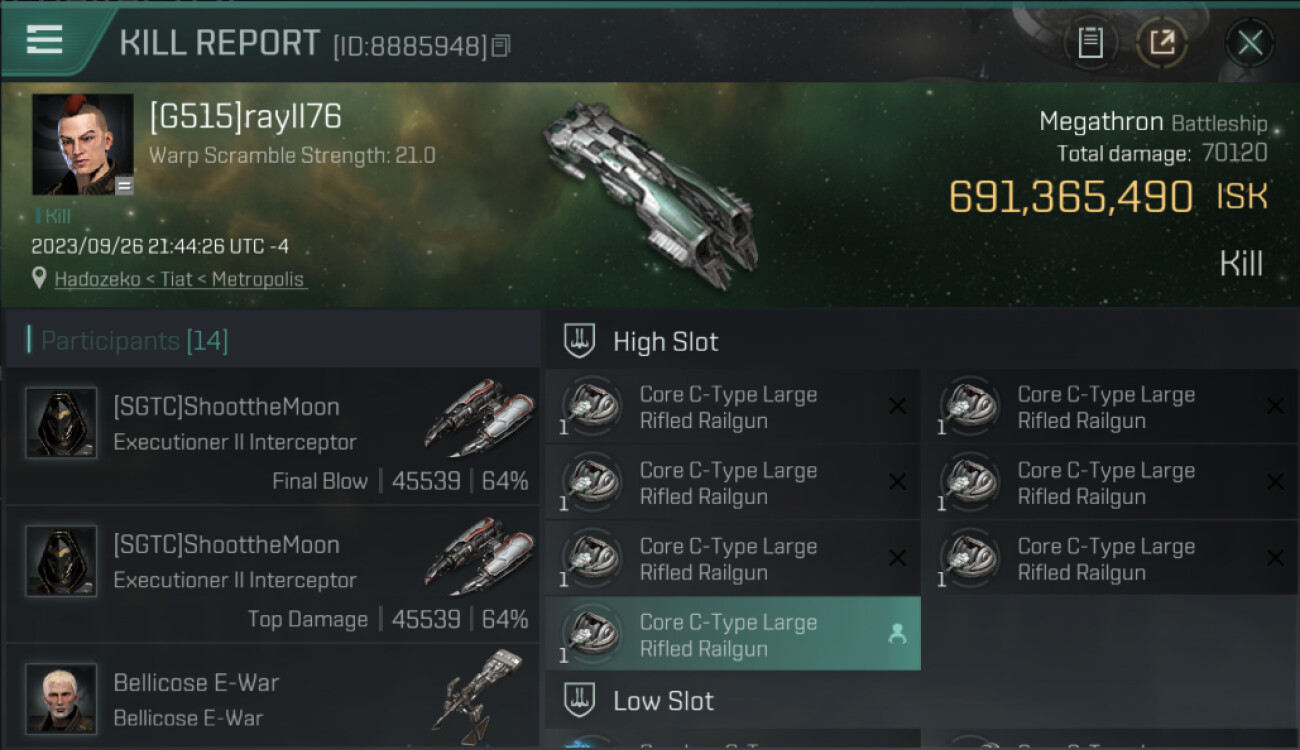Open rayll76's pilot portrait

[83, 144]
